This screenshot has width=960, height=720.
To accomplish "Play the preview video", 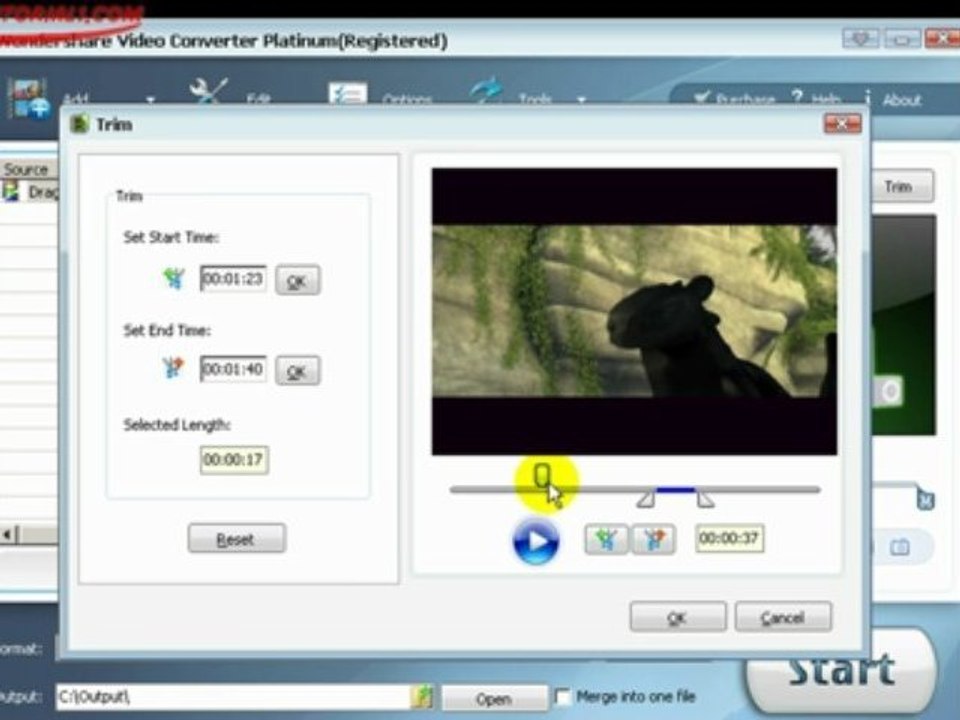I will click(536, 541).
